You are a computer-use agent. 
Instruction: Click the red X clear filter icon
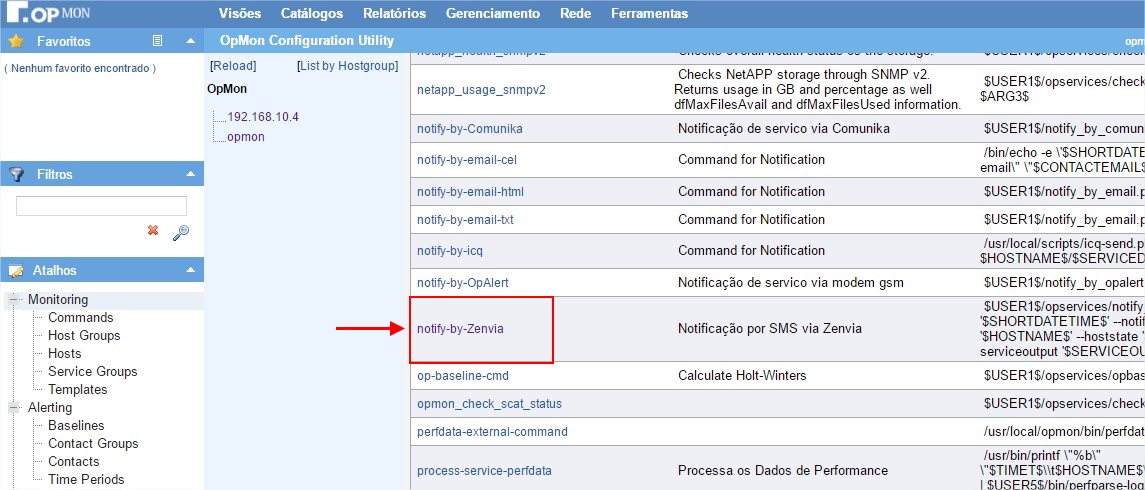pyautogui.click(x=153, y=230)
